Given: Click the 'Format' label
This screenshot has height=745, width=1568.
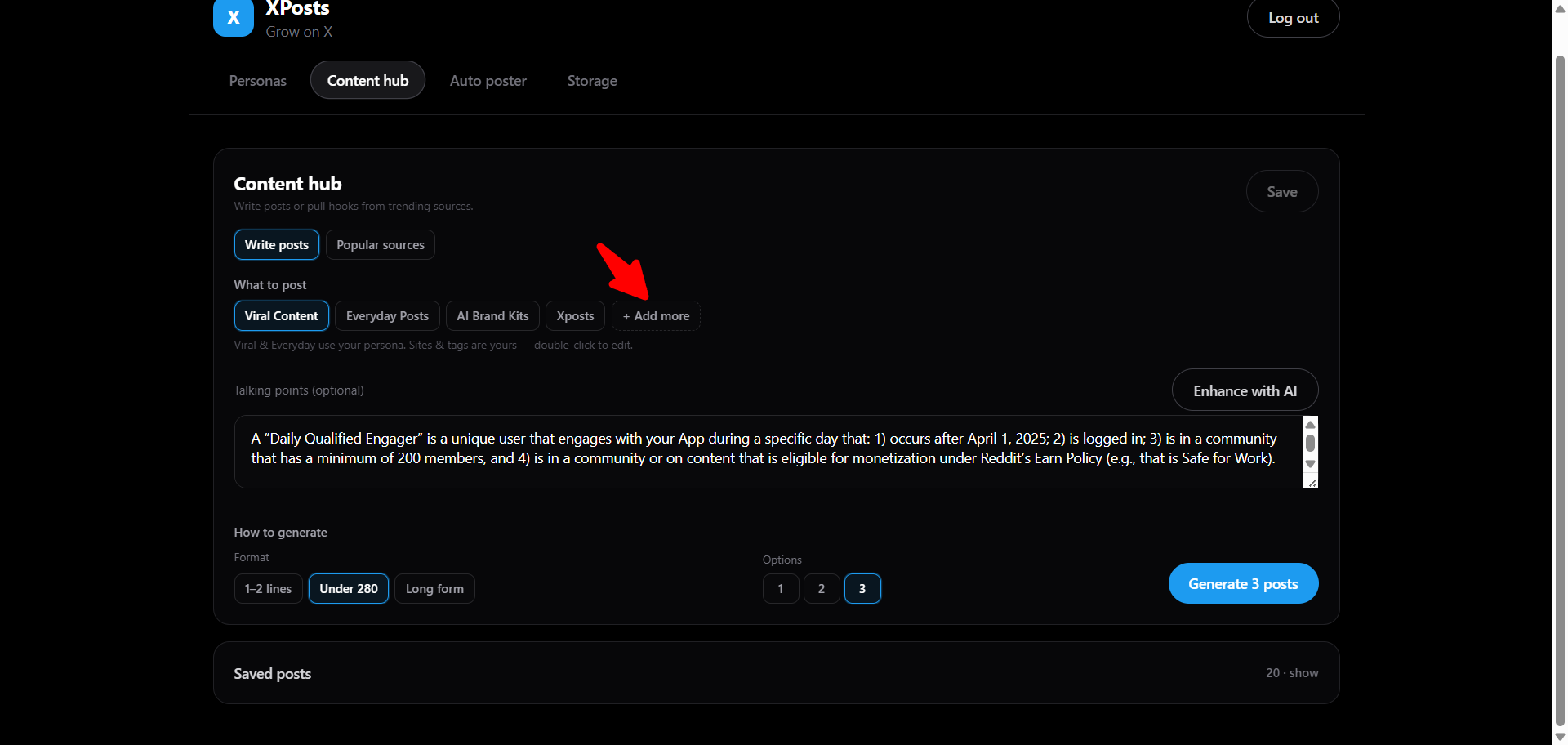Looking at the screenshot, I should point(252,557).
